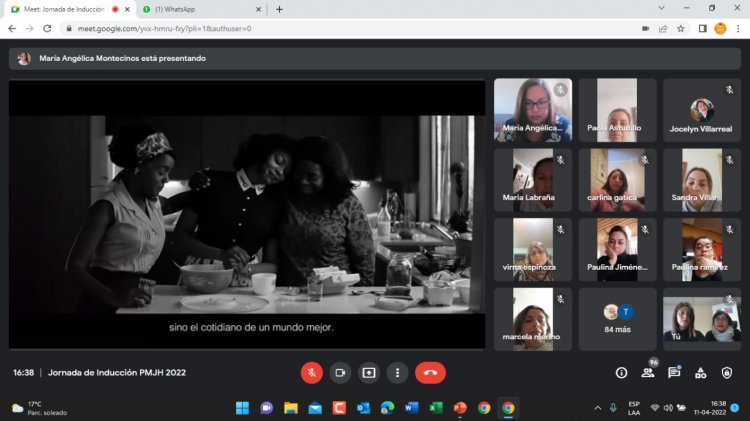The image size is (750, 421).
Task: Reload the Meet page
Action: pyautogui.click(x=47, y=29)
